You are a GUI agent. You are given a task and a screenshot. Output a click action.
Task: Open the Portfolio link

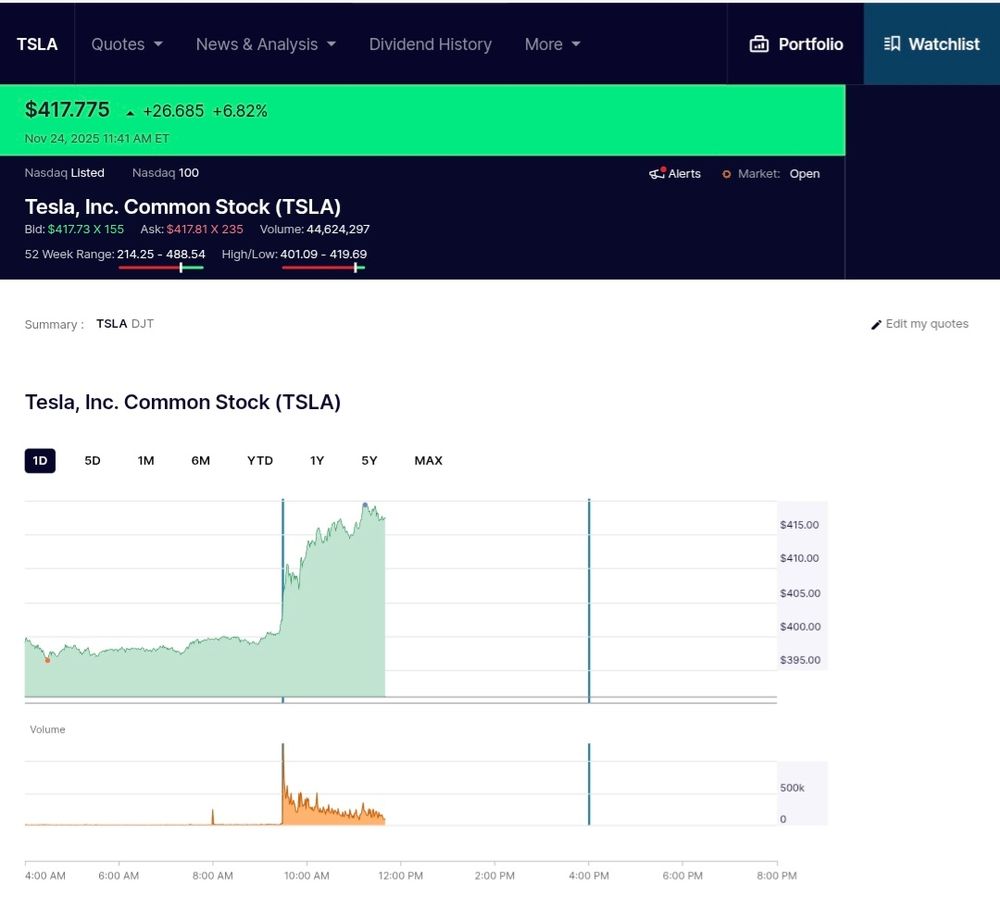pyautogui.click(x=796, y=44)
